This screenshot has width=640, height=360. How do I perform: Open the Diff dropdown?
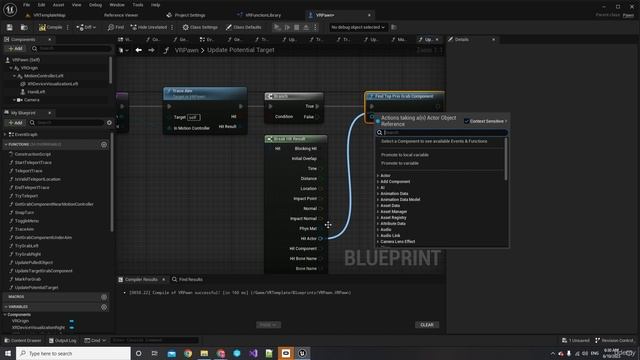coord(86,27)
